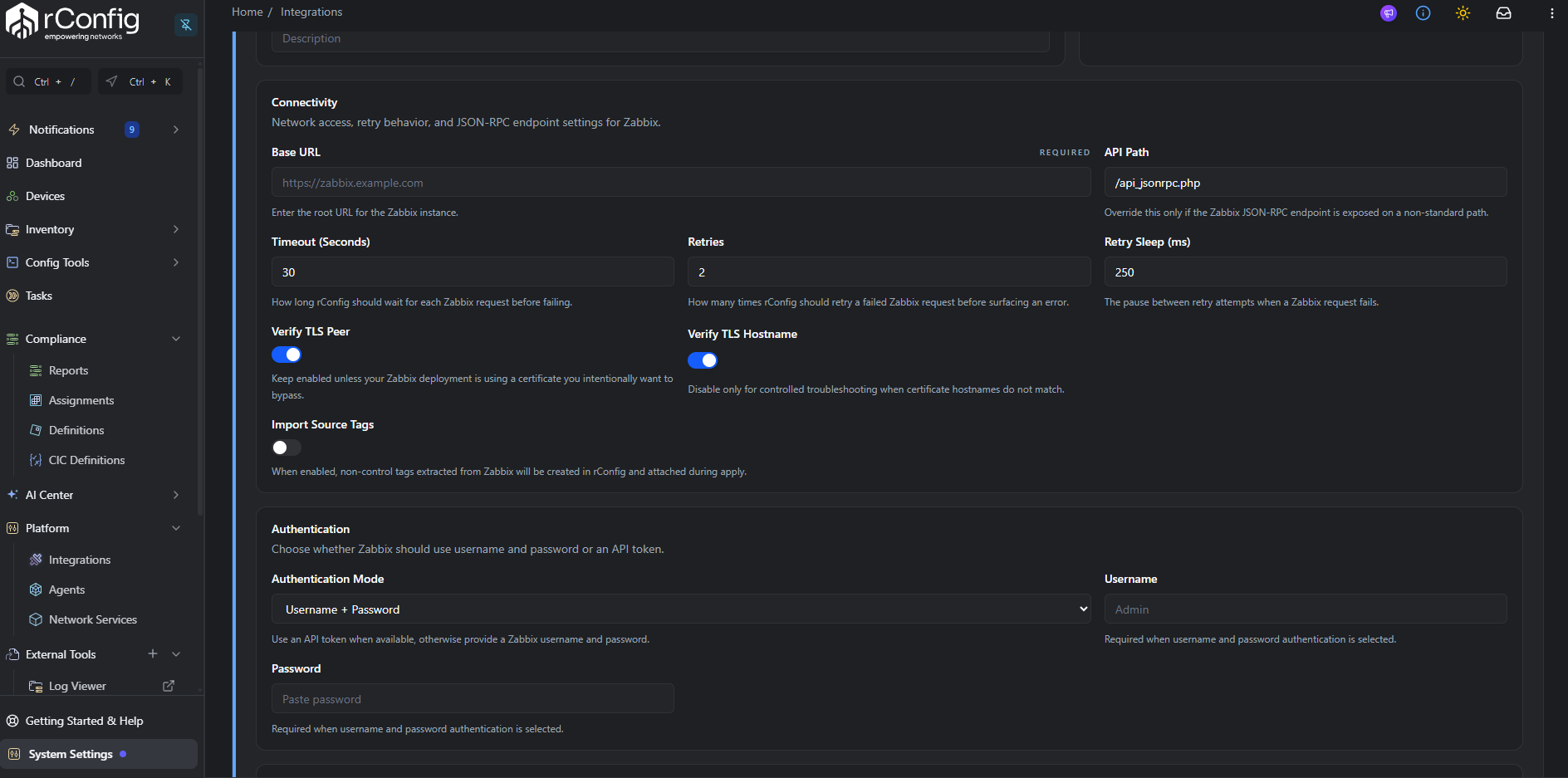The height and width of the screenshot is (778, 1568).
Task: Open Network Services page
Action: [93, 619]
